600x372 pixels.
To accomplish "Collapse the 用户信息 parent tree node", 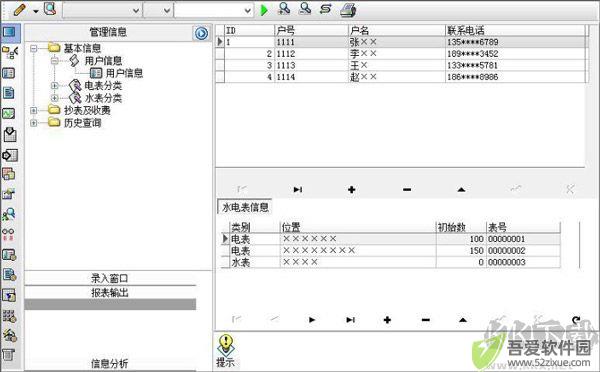I will pyautogui.click(x=54, y=60).
